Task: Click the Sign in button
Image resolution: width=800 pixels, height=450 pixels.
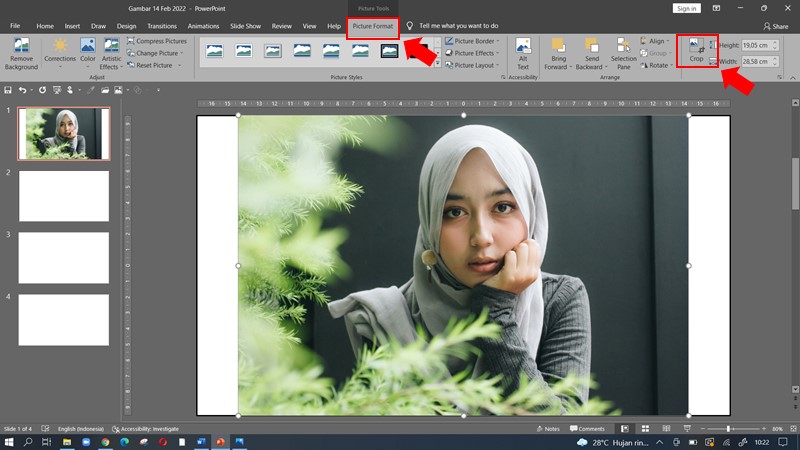Action: (x=687, y=8)
